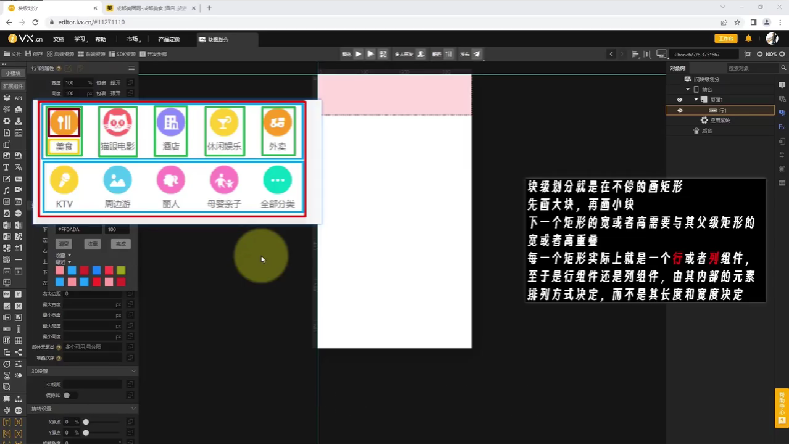Image resolution: width=789 pixels, height=444 pixels.
Task: Click the yellow 工作台 button
Action: (x=726, y=39)
